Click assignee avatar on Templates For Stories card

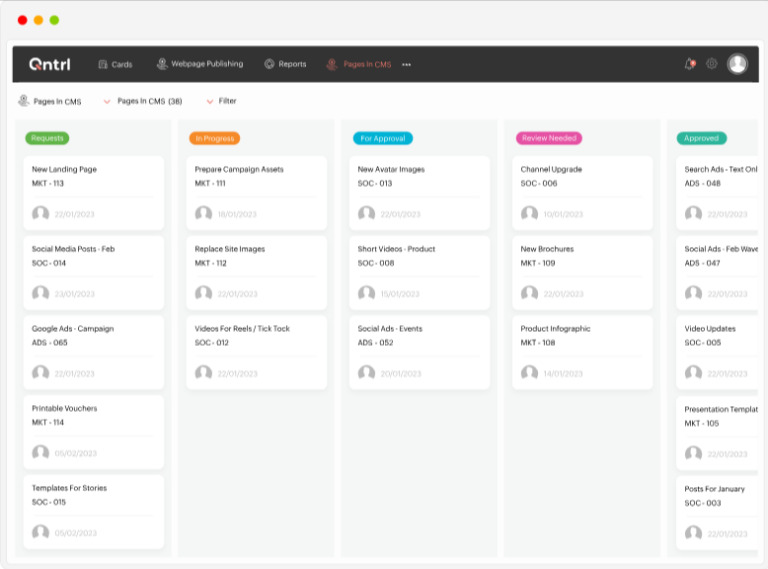tap(41, 532)
